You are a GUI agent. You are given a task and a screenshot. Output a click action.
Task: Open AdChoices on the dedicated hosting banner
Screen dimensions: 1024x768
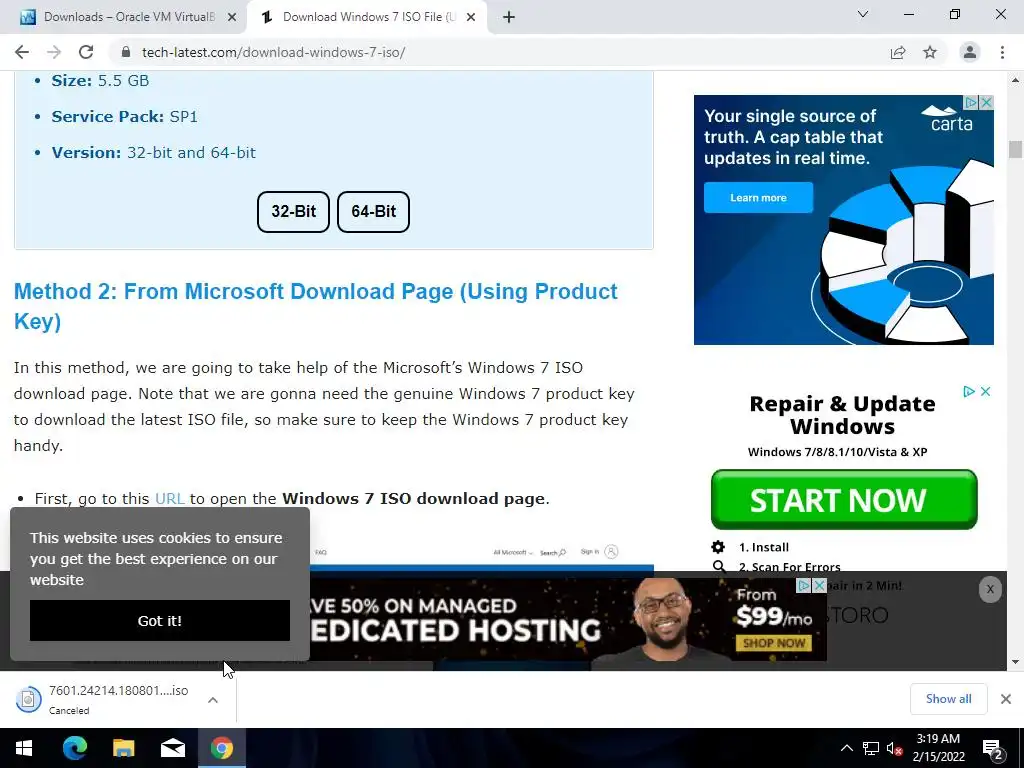[805, 585]
